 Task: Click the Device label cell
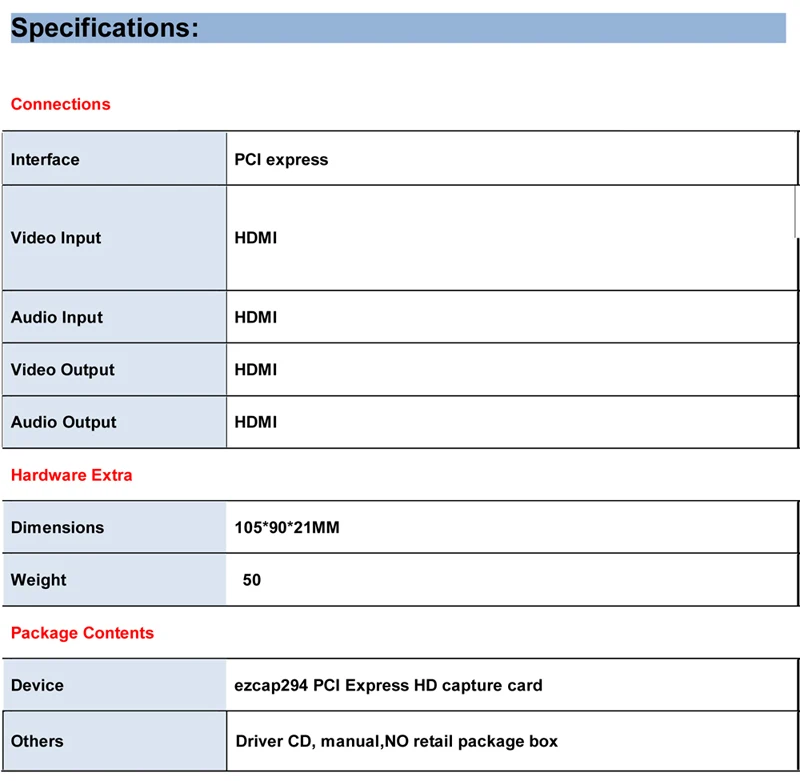coord(37,685)
